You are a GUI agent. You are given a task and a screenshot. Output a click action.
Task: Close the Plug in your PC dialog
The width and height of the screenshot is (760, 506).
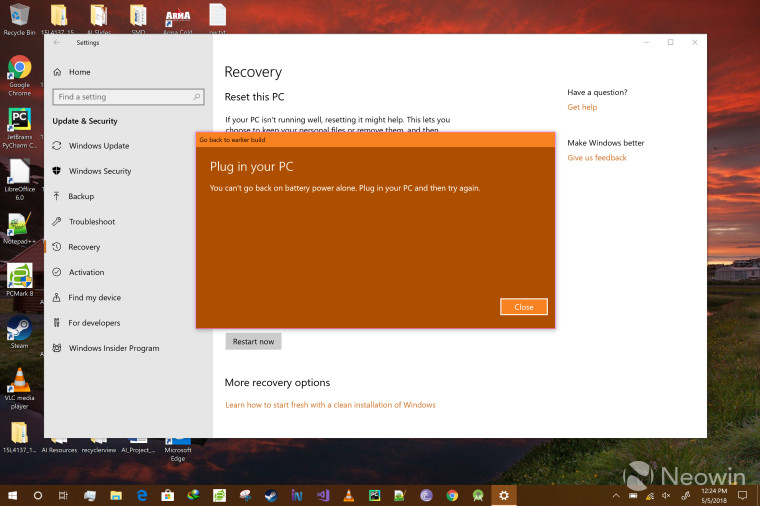pyautogui.click(x=523, y=307)
